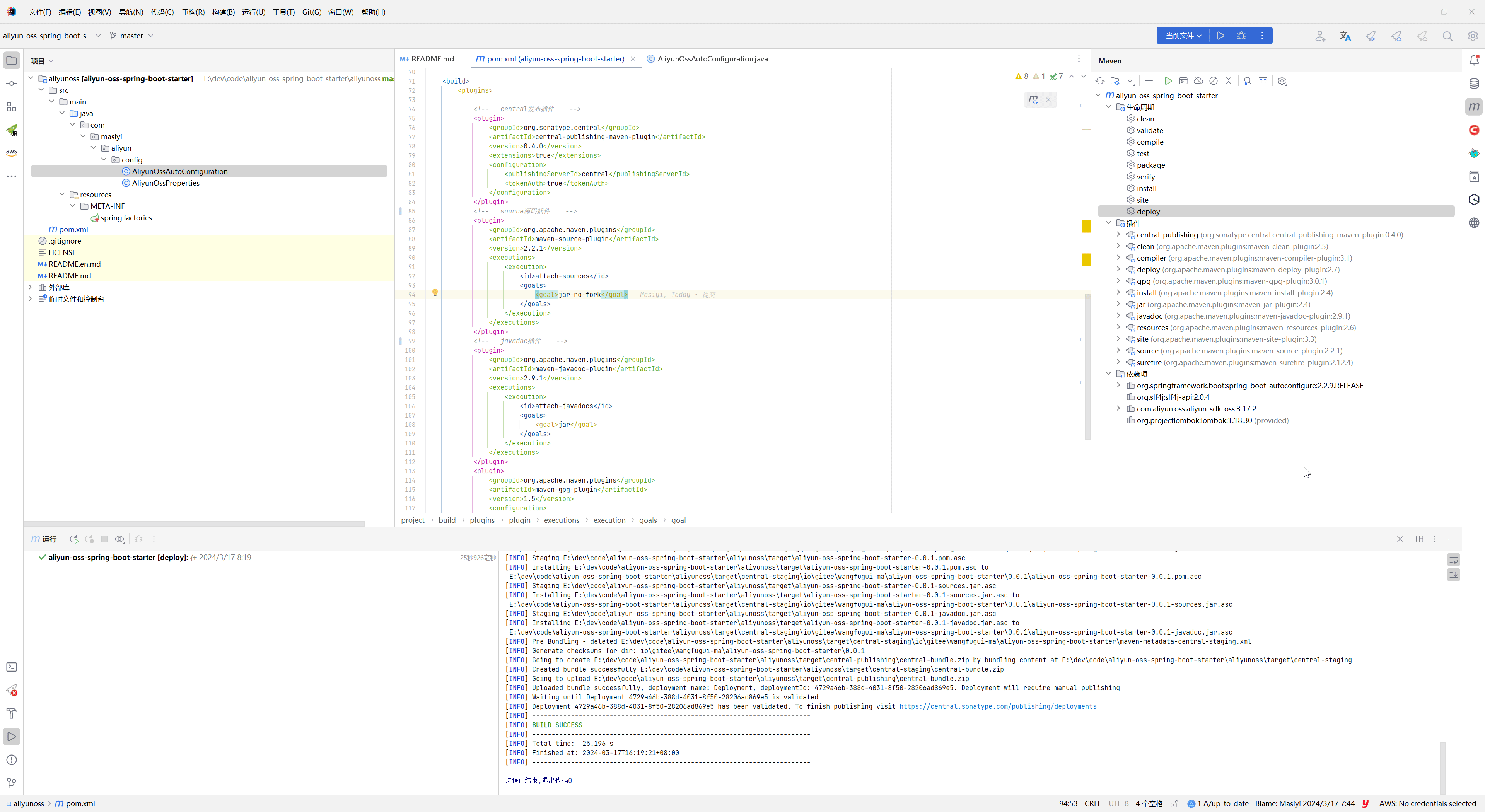Open the Database tool window
This screenshot has width=1485, height=812.
tap(1474, 84)
